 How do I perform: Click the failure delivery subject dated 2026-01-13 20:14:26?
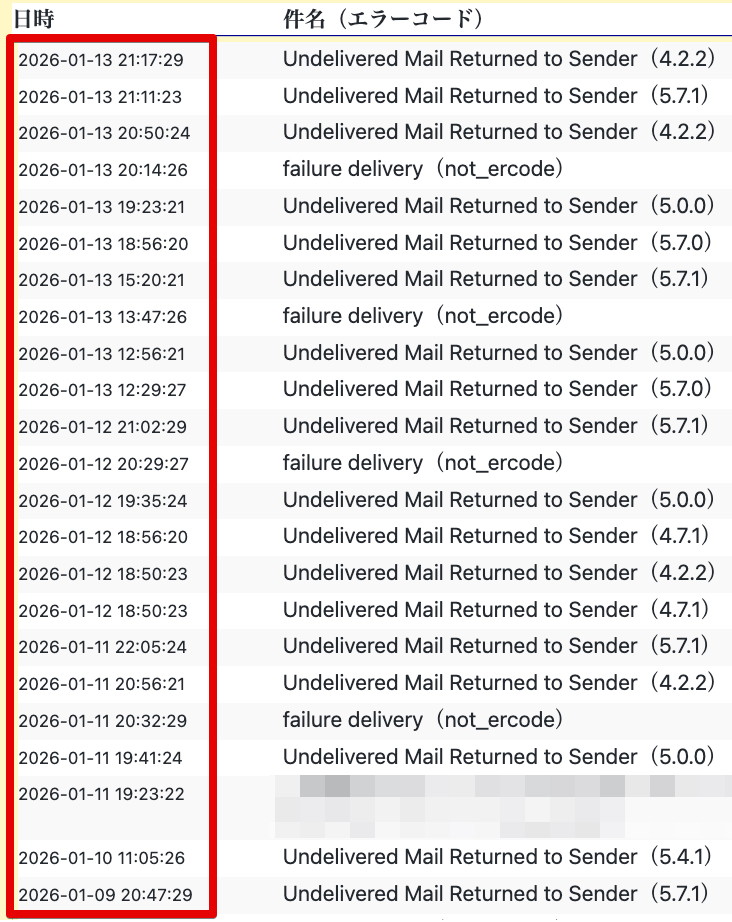[x=422, y=169]
